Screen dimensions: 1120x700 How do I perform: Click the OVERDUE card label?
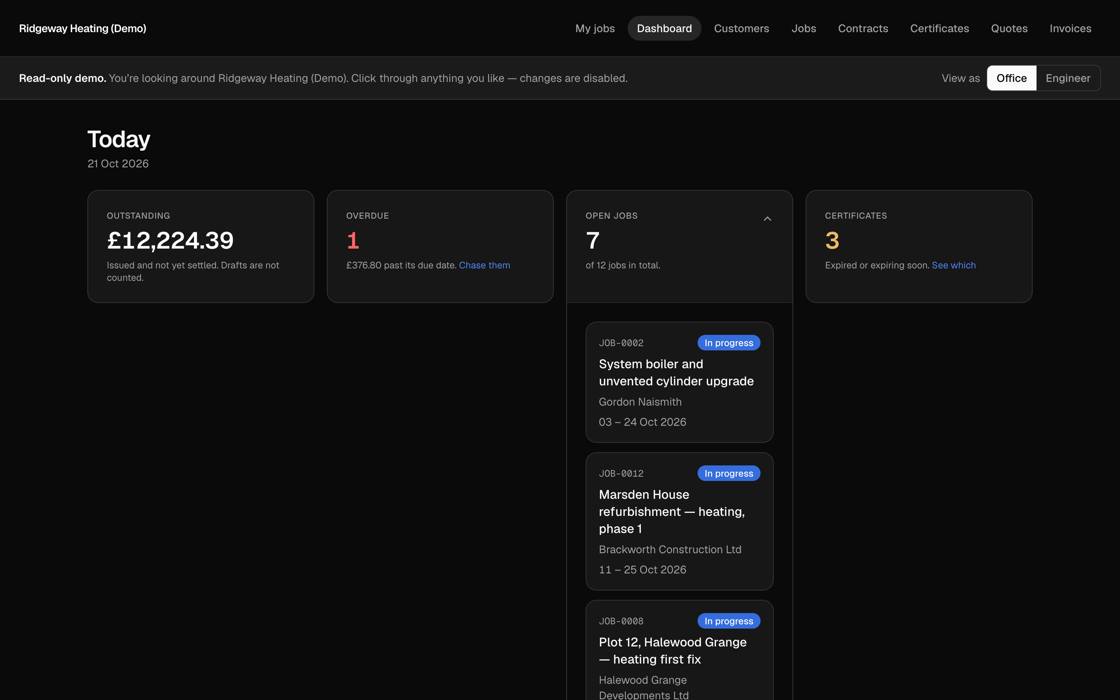367,216
